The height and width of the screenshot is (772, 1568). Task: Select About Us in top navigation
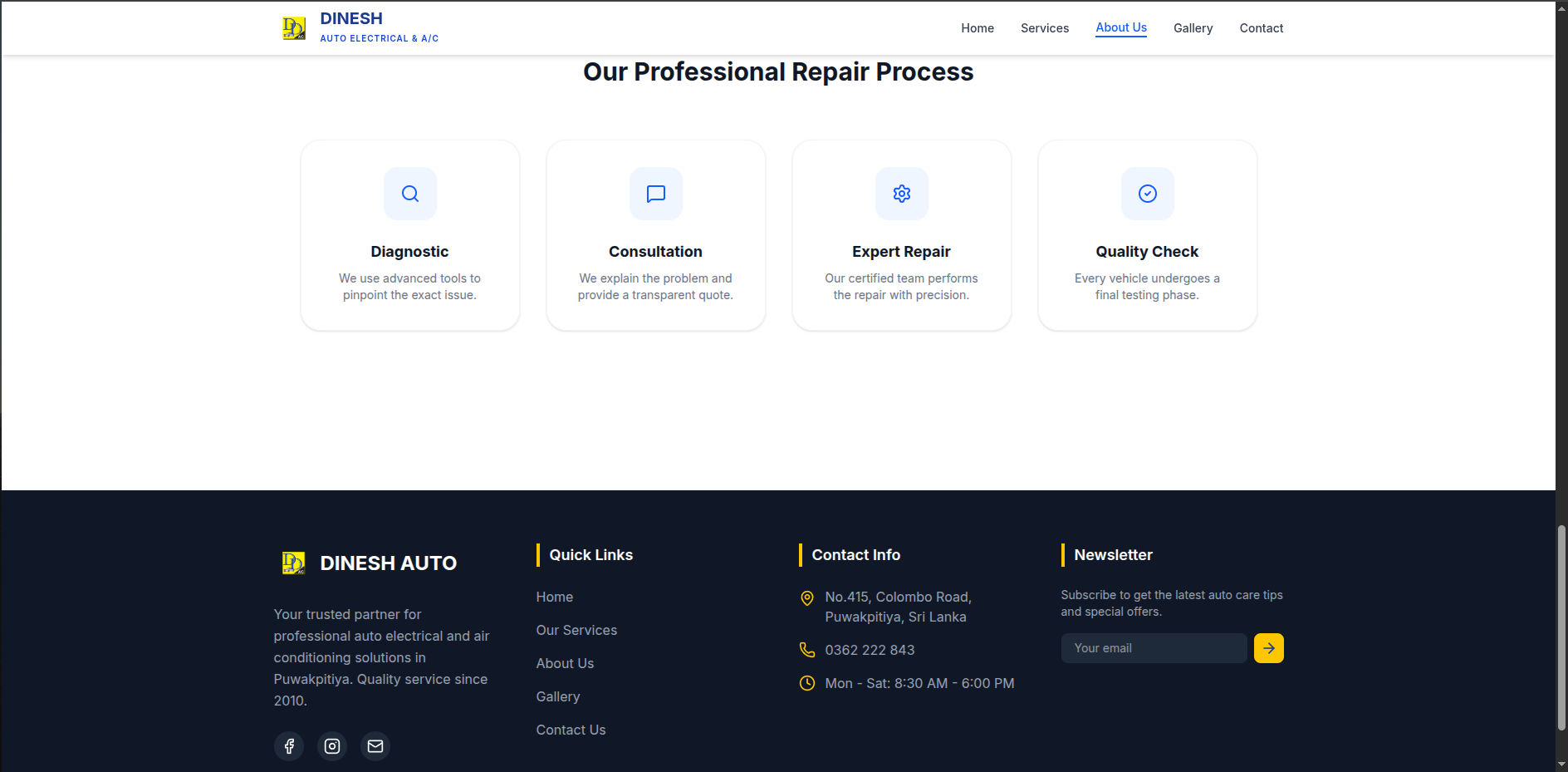click(1121, 27)
